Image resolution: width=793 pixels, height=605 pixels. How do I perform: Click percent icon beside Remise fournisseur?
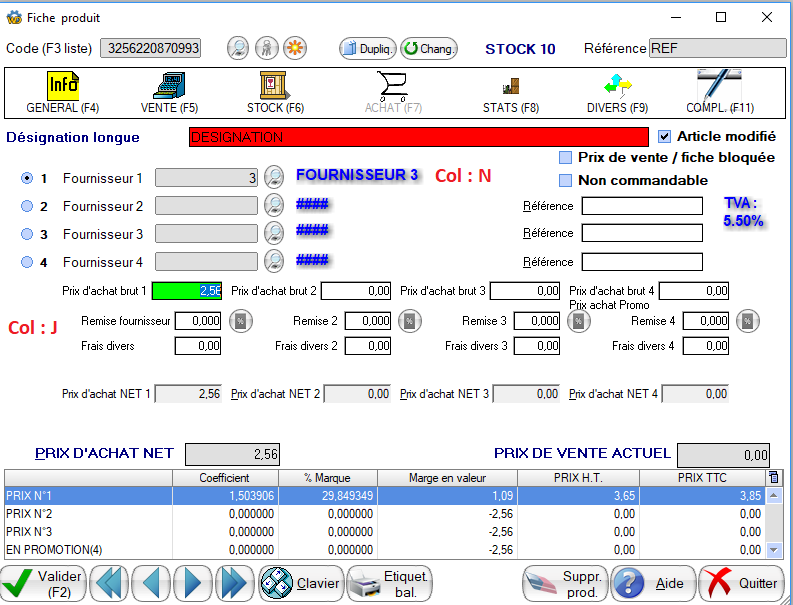point(240,321)
